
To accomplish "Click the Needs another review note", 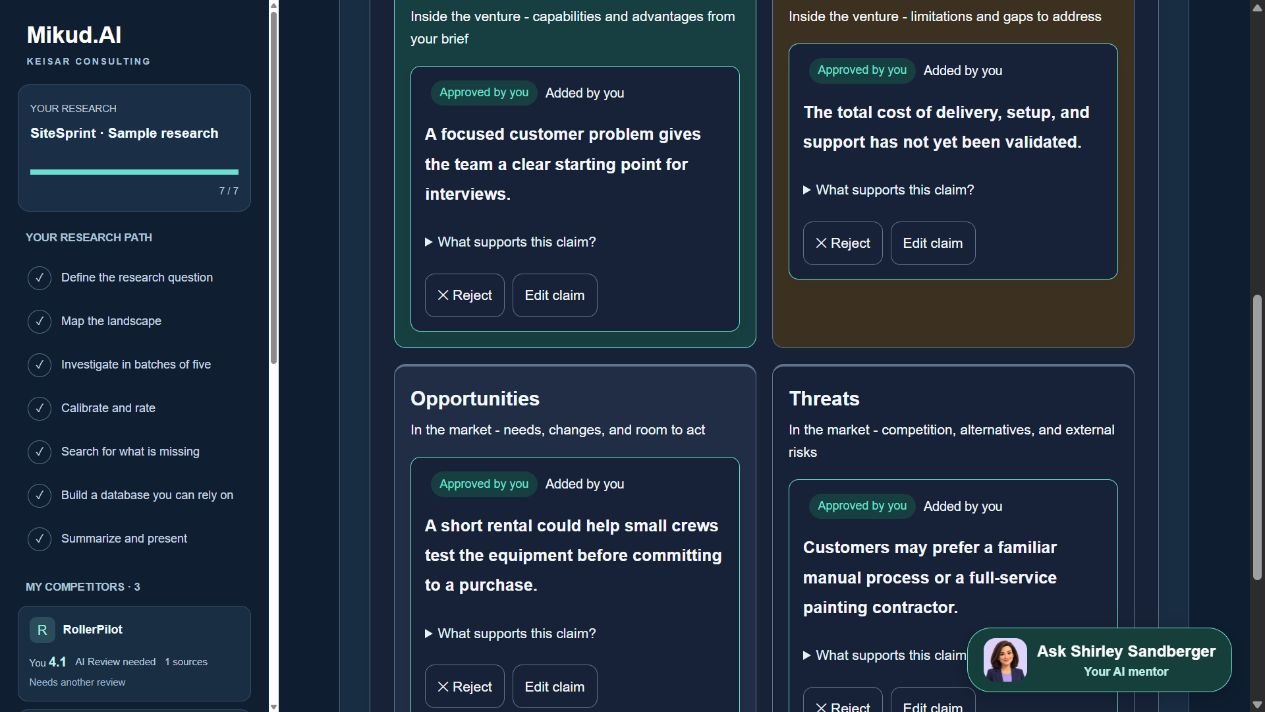I will (x=77, y=682).
